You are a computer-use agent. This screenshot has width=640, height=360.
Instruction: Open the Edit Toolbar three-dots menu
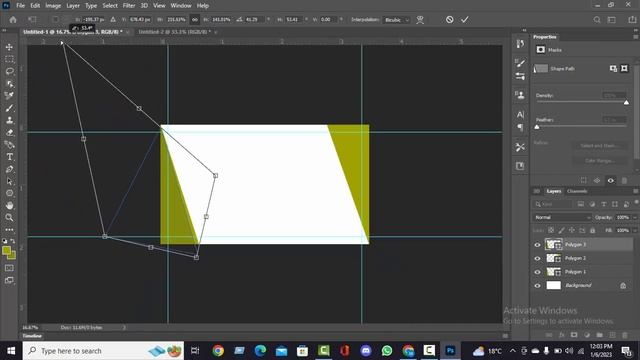(9, 229)
